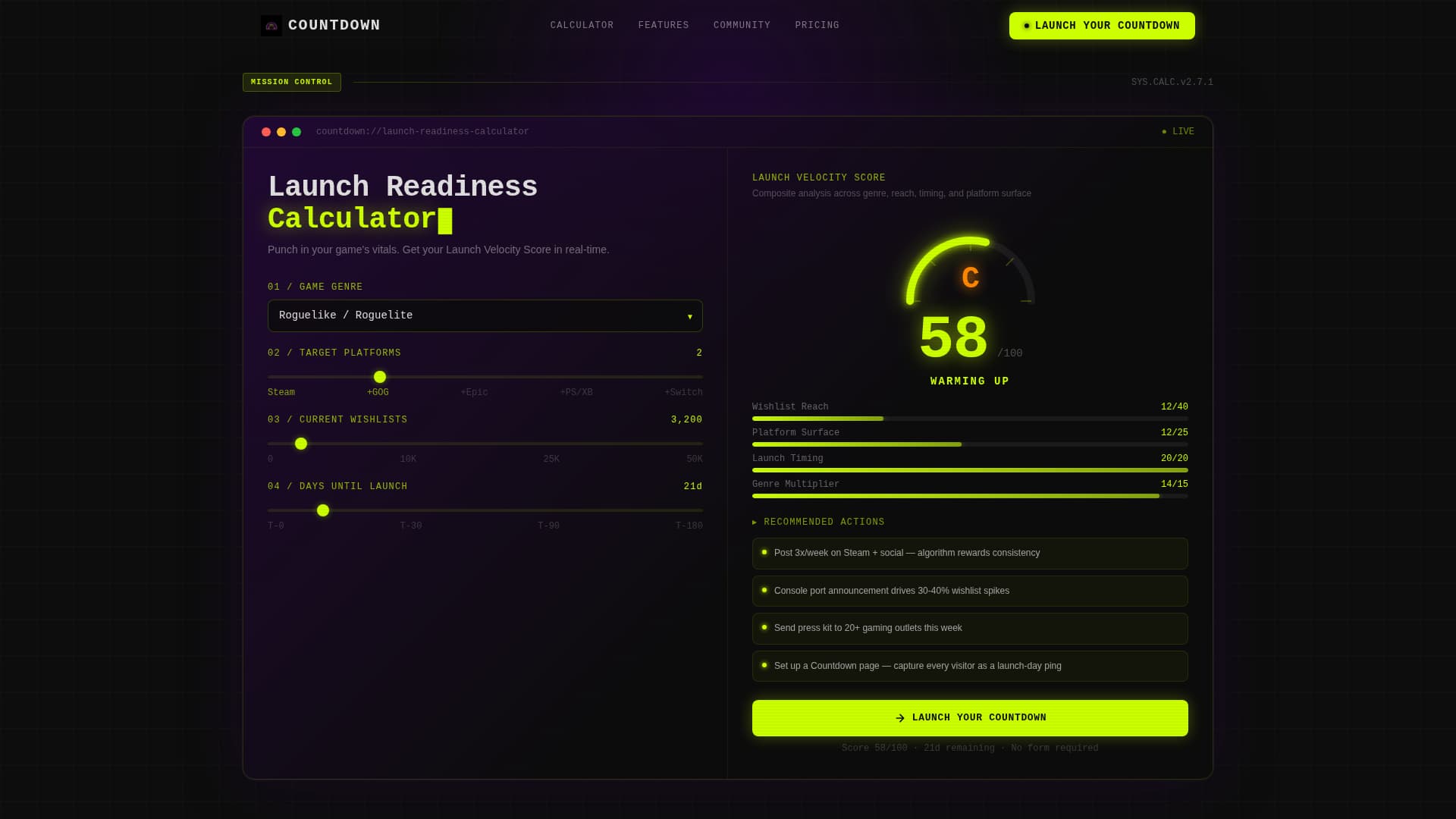
Task: Click the yellow window dot
Action: click(x=281, y=132)
